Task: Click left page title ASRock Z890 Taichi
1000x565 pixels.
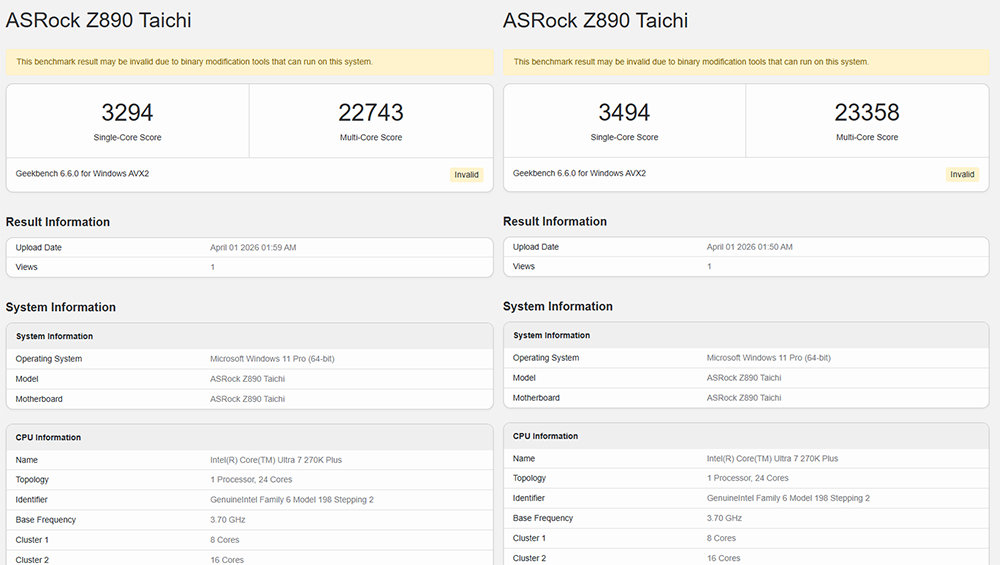Action: 98,20
